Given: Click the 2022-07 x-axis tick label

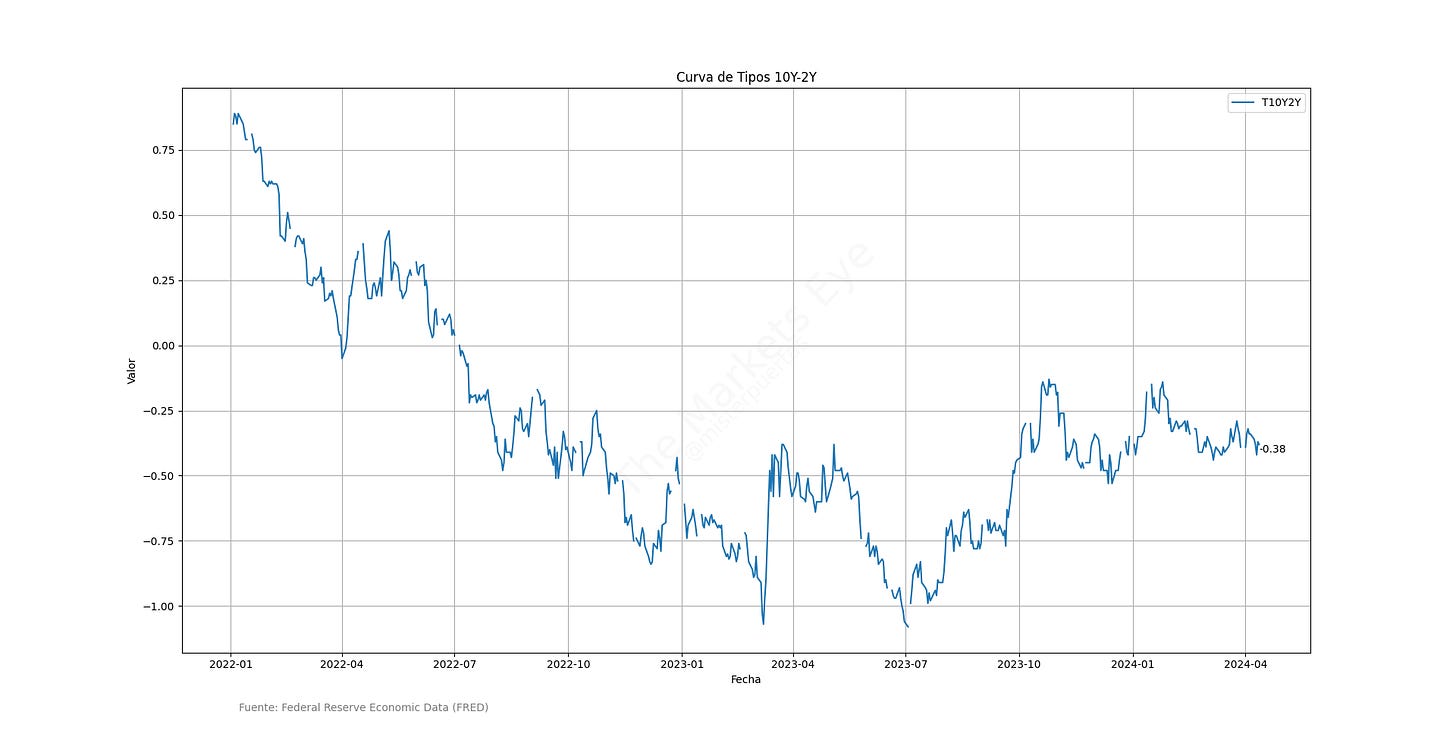Looking at the screenshot, I should coord(455,664).
